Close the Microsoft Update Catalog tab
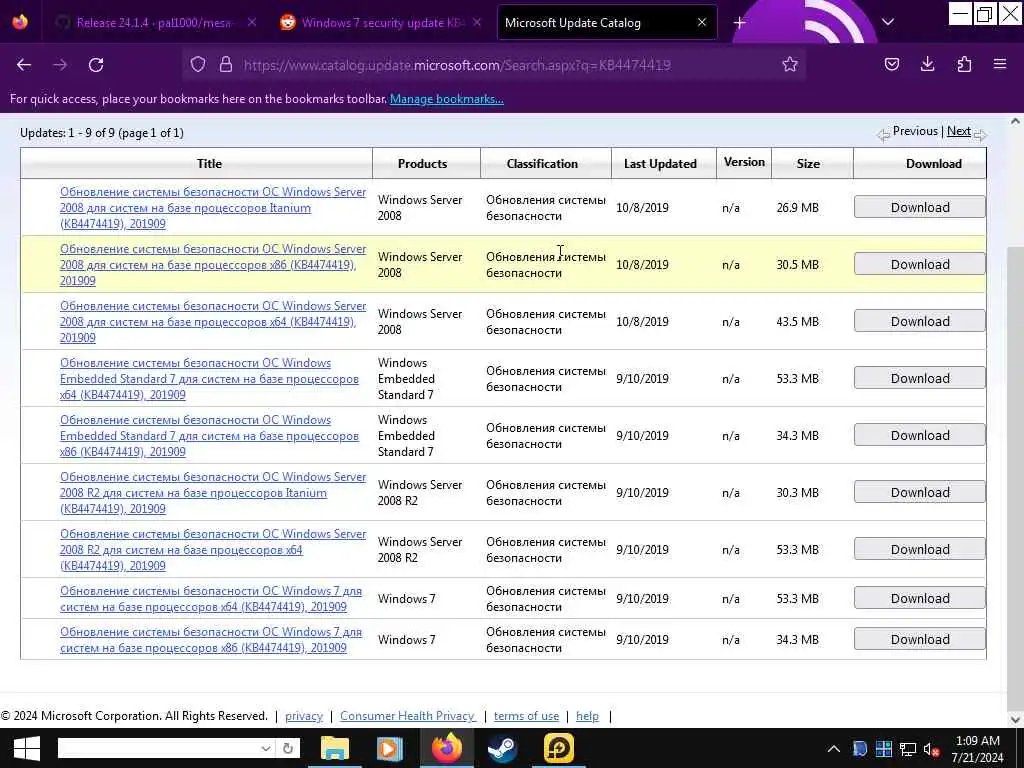Screen dimensions: 1024x768 click(702, 22)
